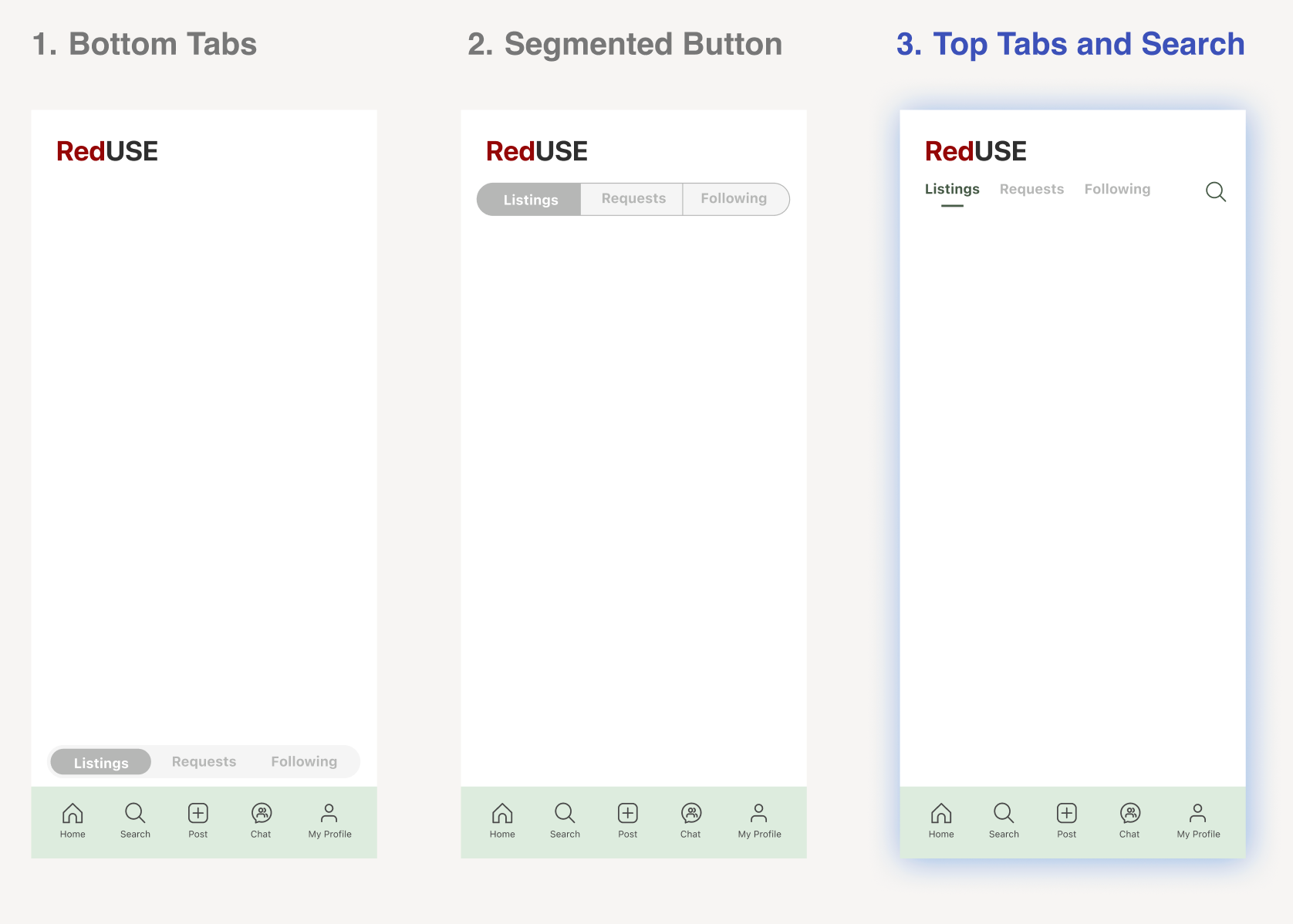1293x924 pixels.
Task: Select Listings pill above first mockup's nav bar
Action: point(101,763)
